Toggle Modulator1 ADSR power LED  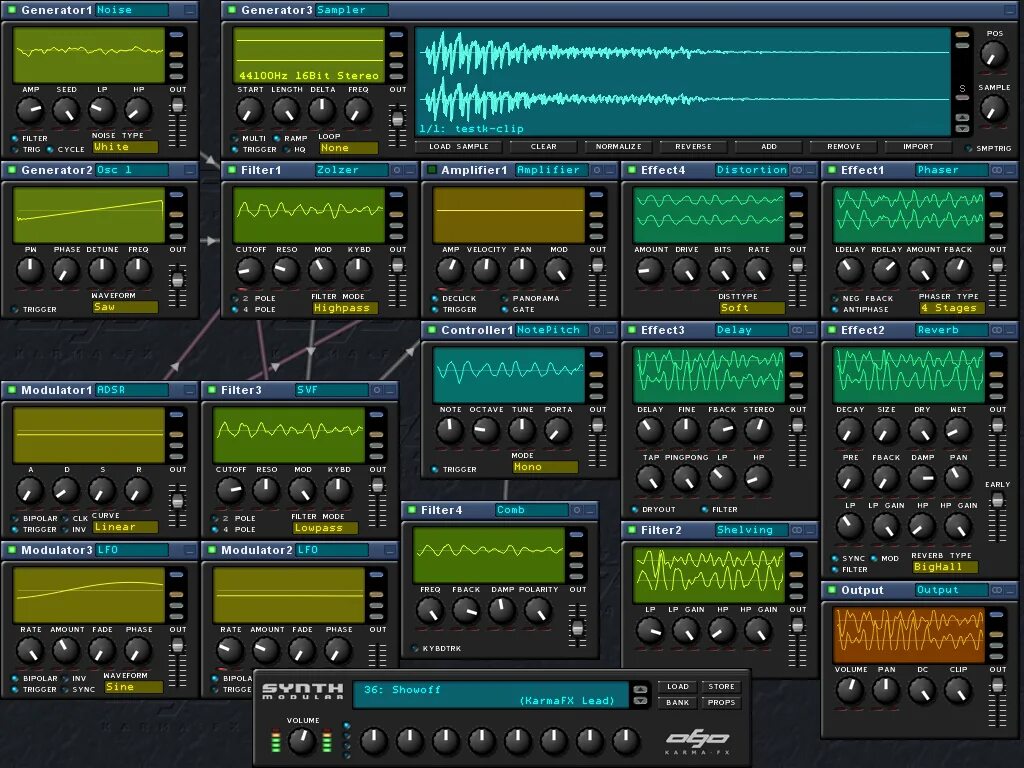click(11, 391)
